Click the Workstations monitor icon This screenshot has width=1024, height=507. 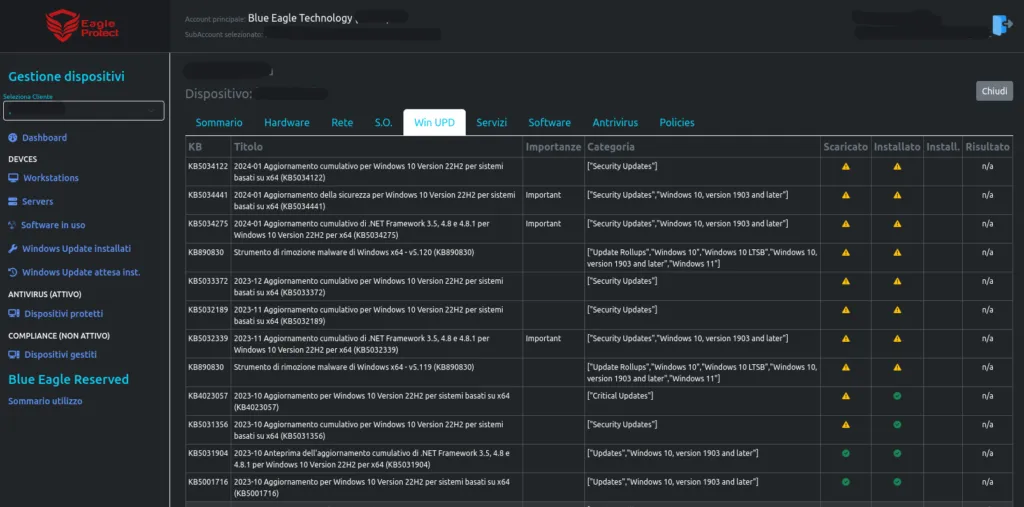(13, 178)
